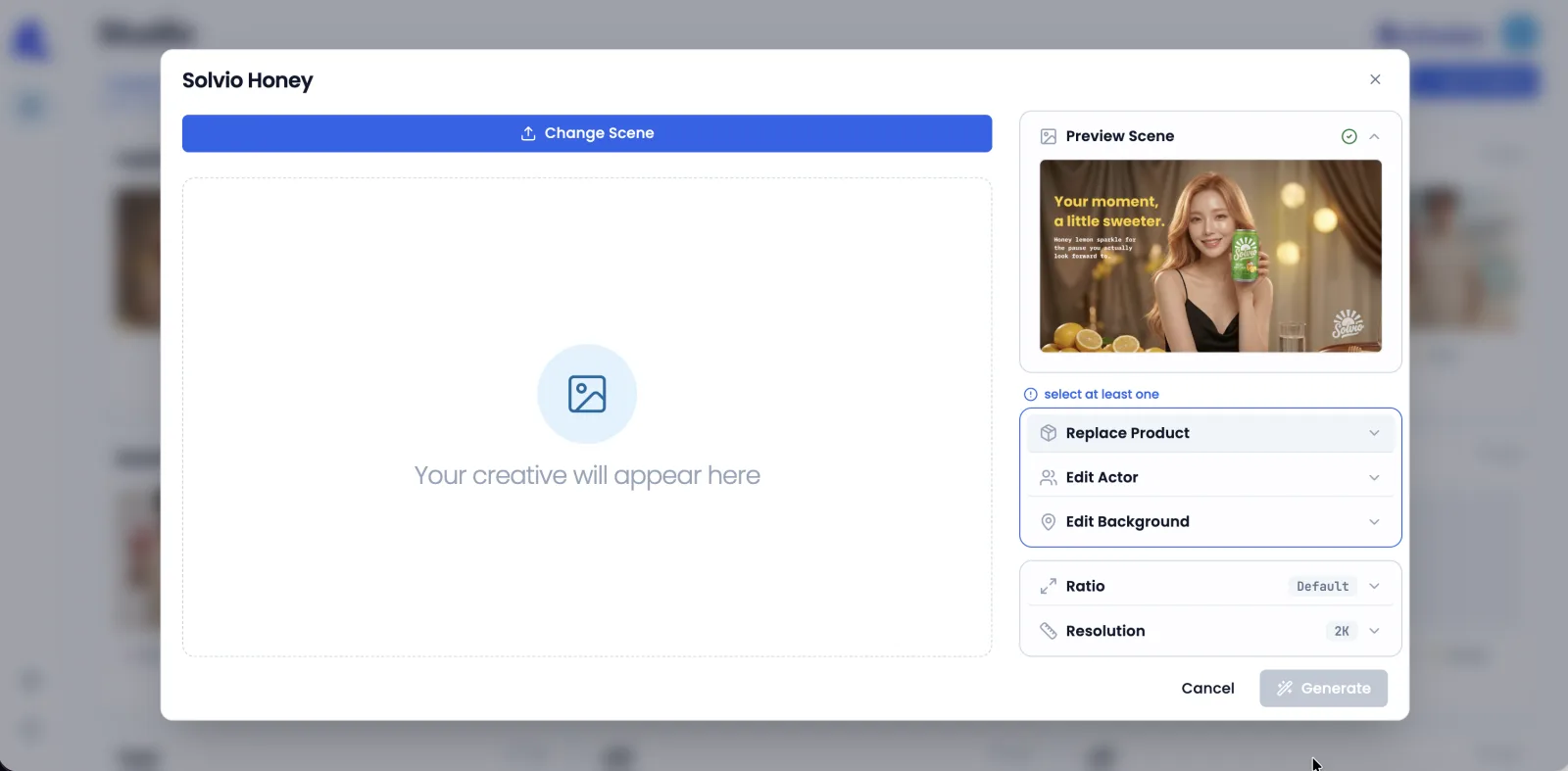Viewport: 1568px width, 771px height.
Task: Click the Change Scene button
Action: tap(587, 133)
